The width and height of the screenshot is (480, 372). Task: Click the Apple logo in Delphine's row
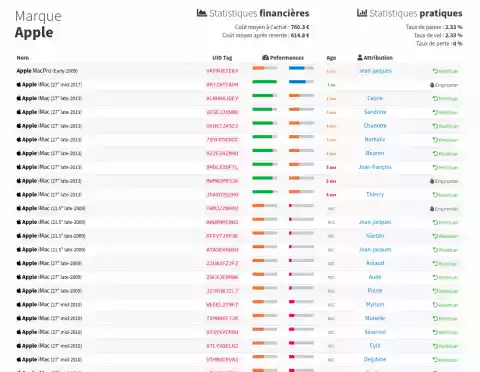pyautogui.click(x=19, y=359)
